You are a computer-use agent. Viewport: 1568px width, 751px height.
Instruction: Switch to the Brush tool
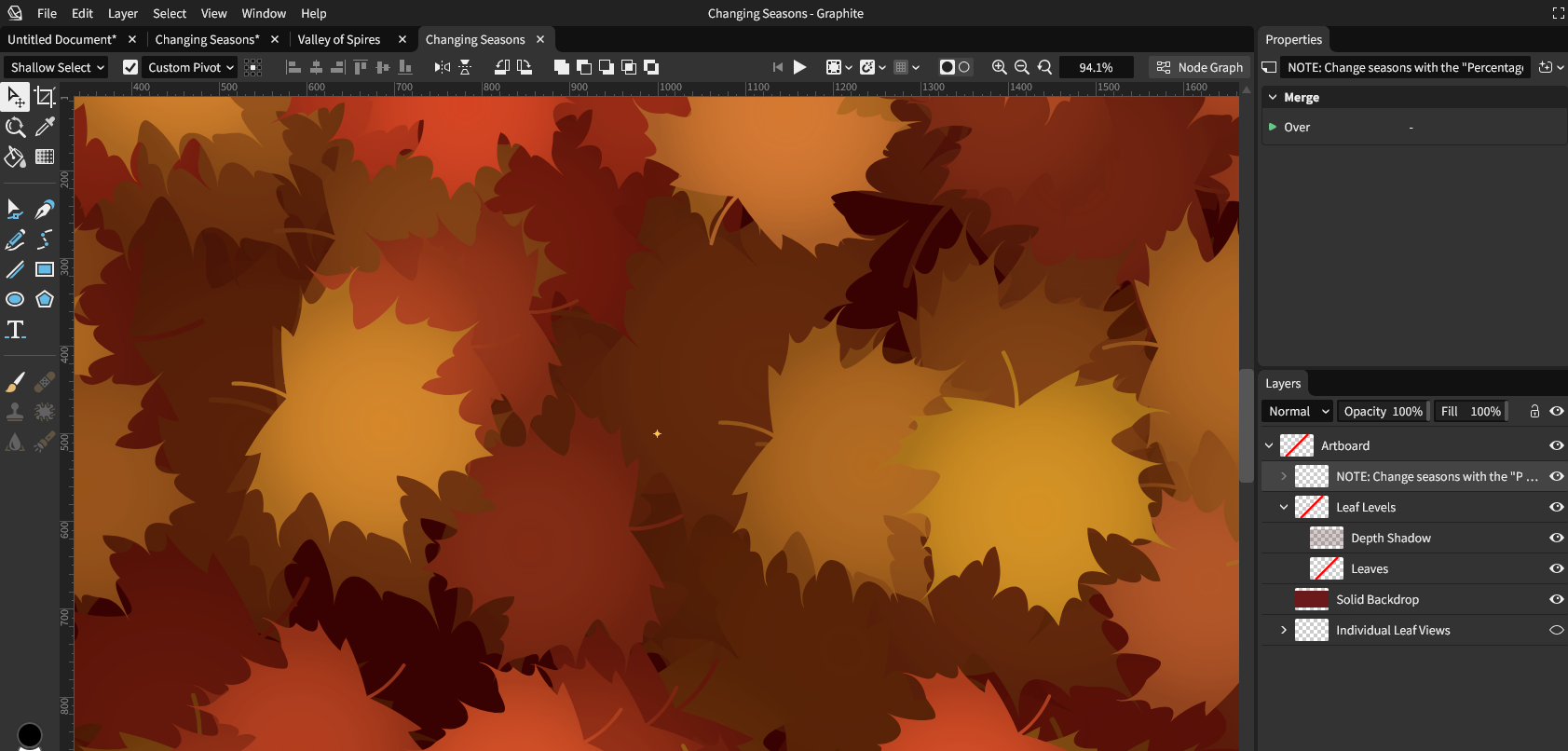[x=15, y=382]
